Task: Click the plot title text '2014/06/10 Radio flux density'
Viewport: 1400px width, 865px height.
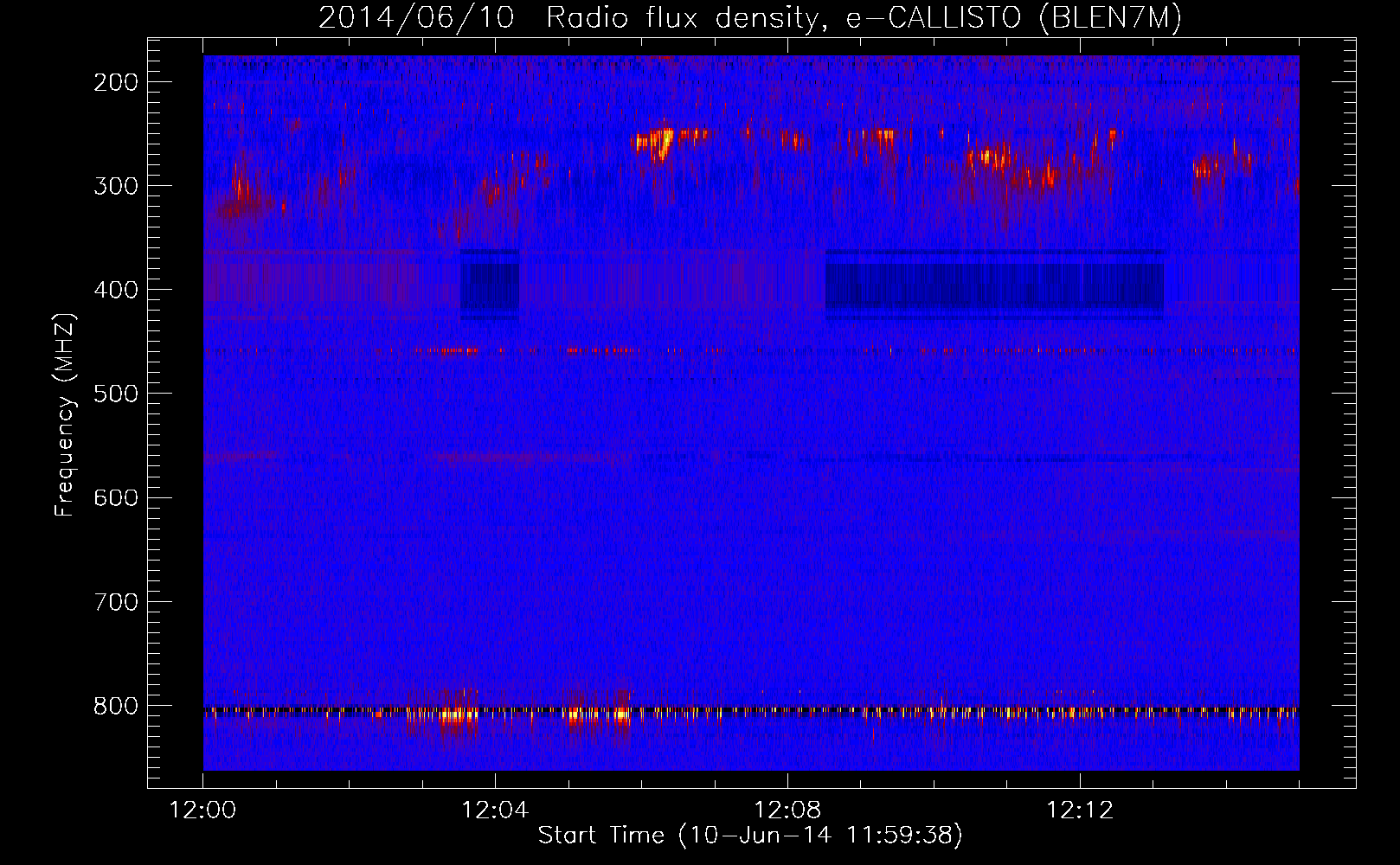Action: point(568,17)
